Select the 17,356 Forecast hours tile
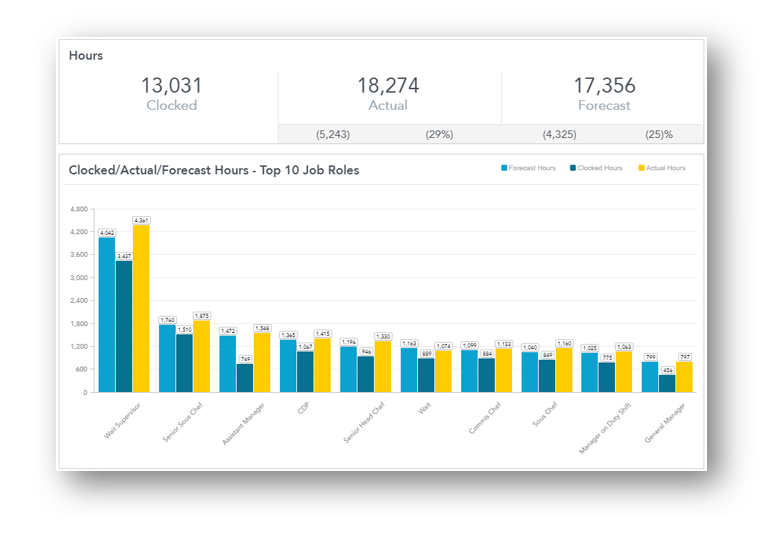The width and height of the screenshot is (781, 540). coord(603,93)
